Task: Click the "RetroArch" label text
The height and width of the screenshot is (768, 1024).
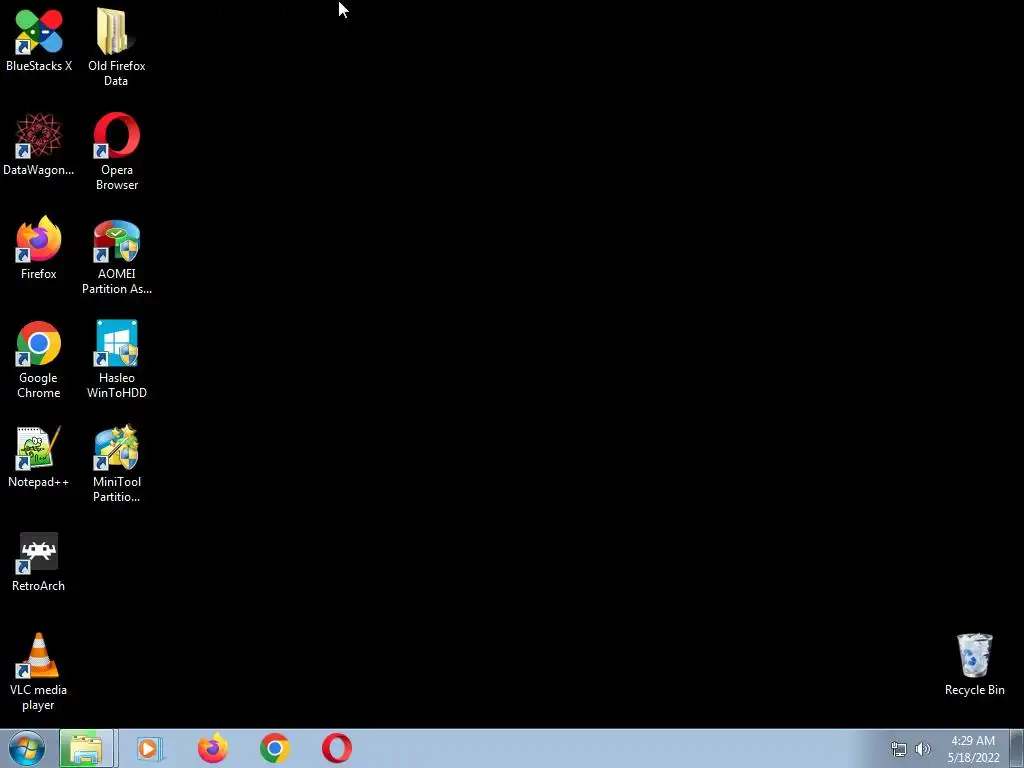Action: (x=39, y=586)
